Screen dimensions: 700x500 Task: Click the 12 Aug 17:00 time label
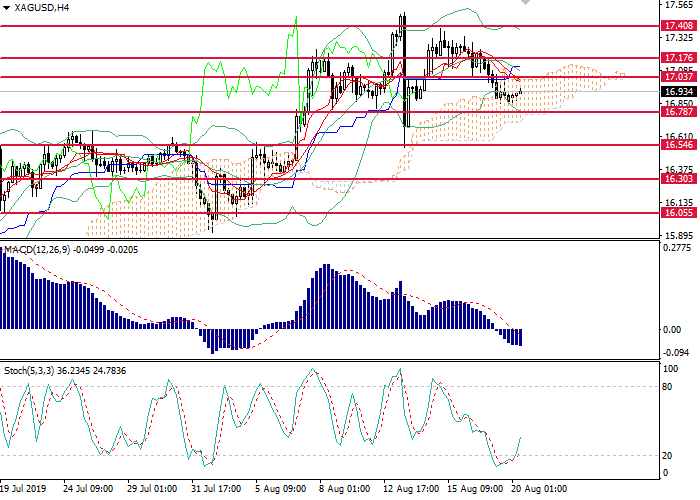click(x=410, y=491)
